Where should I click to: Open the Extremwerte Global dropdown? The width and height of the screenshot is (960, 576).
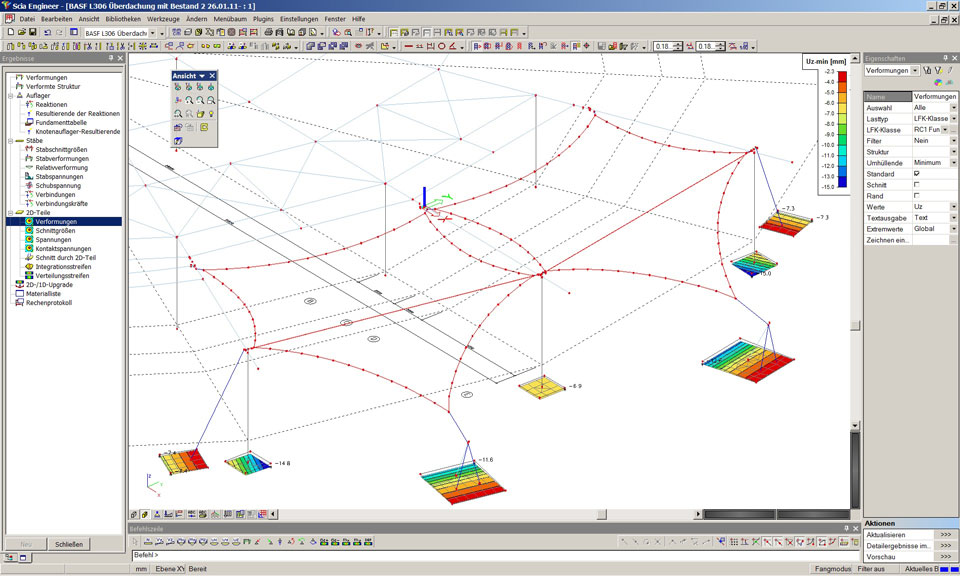pyautogui.click(x=953, y=229)
